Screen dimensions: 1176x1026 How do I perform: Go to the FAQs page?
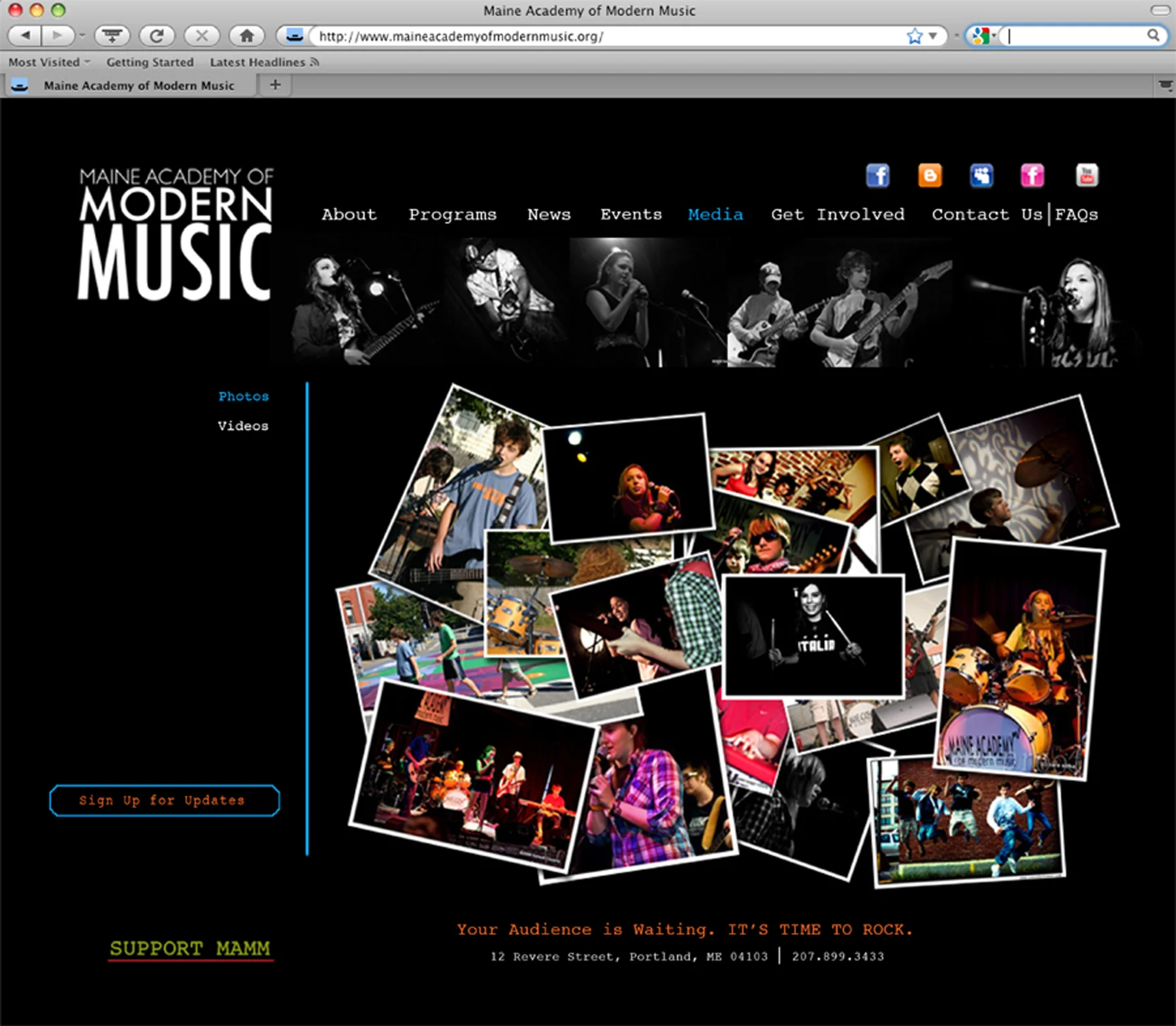click(1076, 215)
